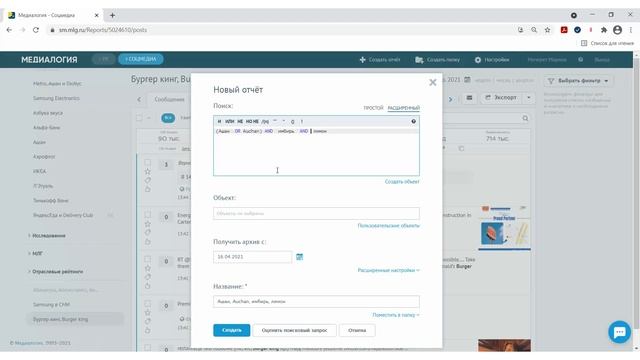Open Samsung Electronics report in sidebar
640x360 pixels.
(56, 98)
